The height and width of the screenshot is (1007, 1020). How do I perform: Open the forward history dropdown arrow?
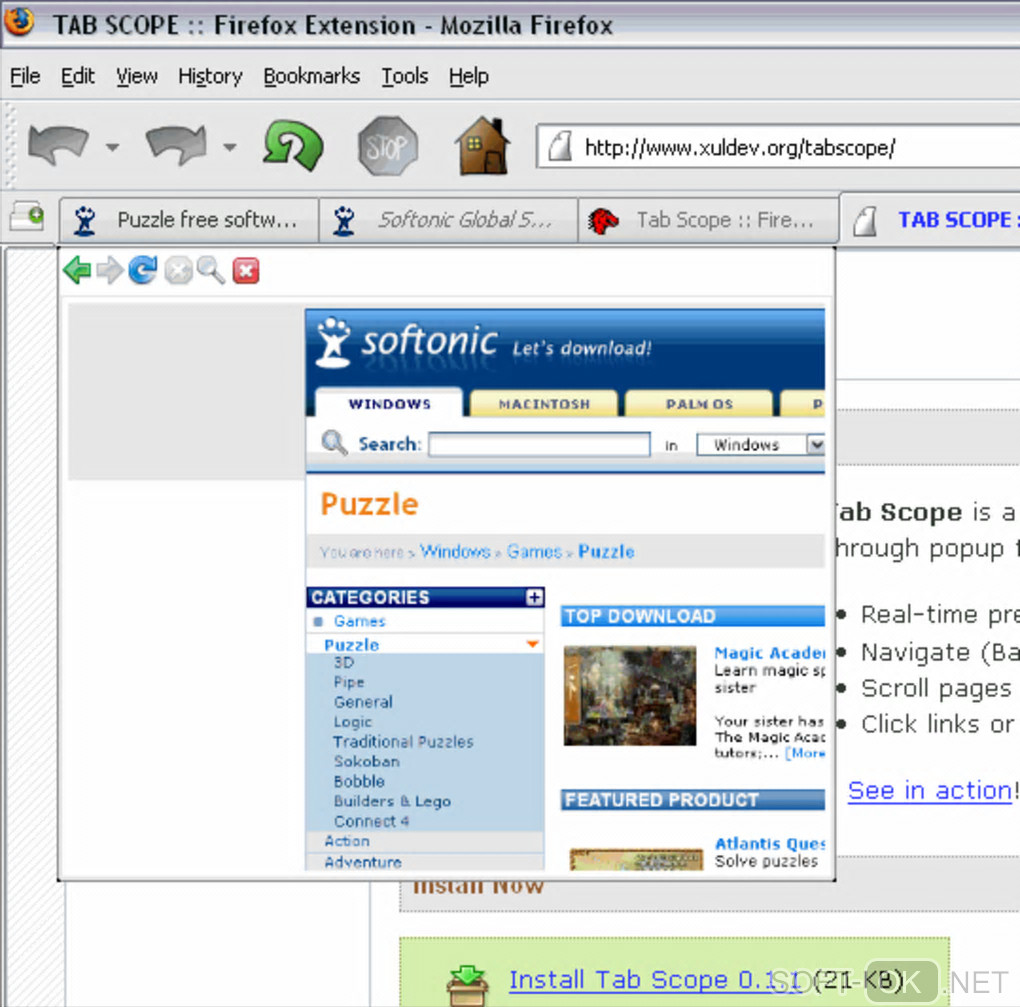pyautogui.click(x=230, y=147)
